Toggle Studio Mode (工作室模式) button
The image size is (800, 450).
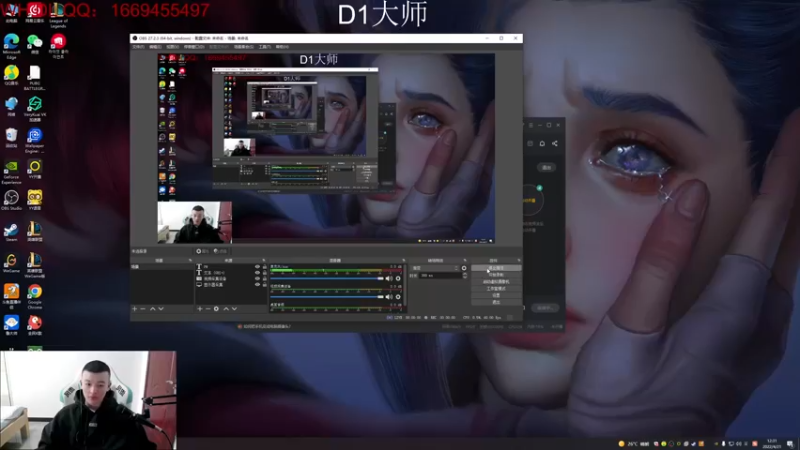click(x=496, y=288)
